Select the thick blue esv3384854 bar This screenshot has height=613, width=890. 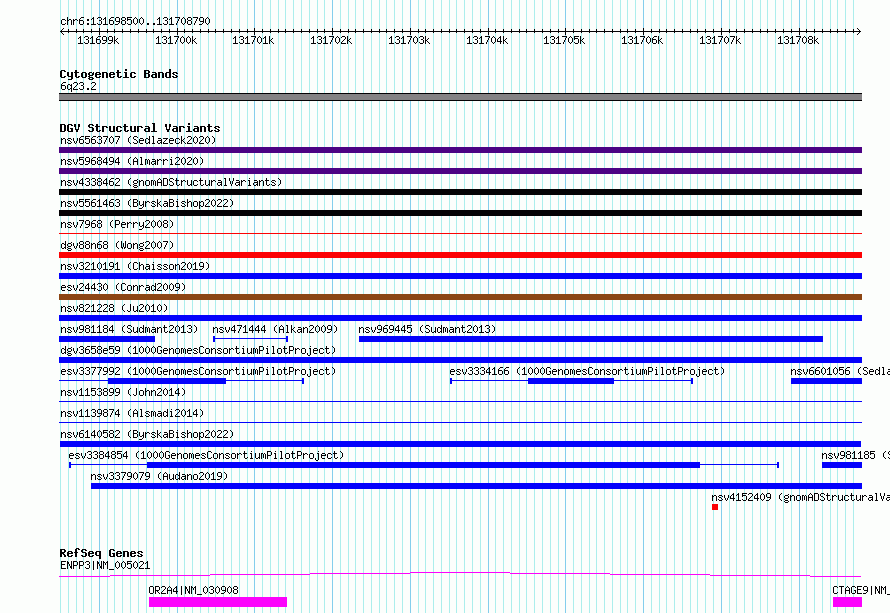click(x=423, y=465)
